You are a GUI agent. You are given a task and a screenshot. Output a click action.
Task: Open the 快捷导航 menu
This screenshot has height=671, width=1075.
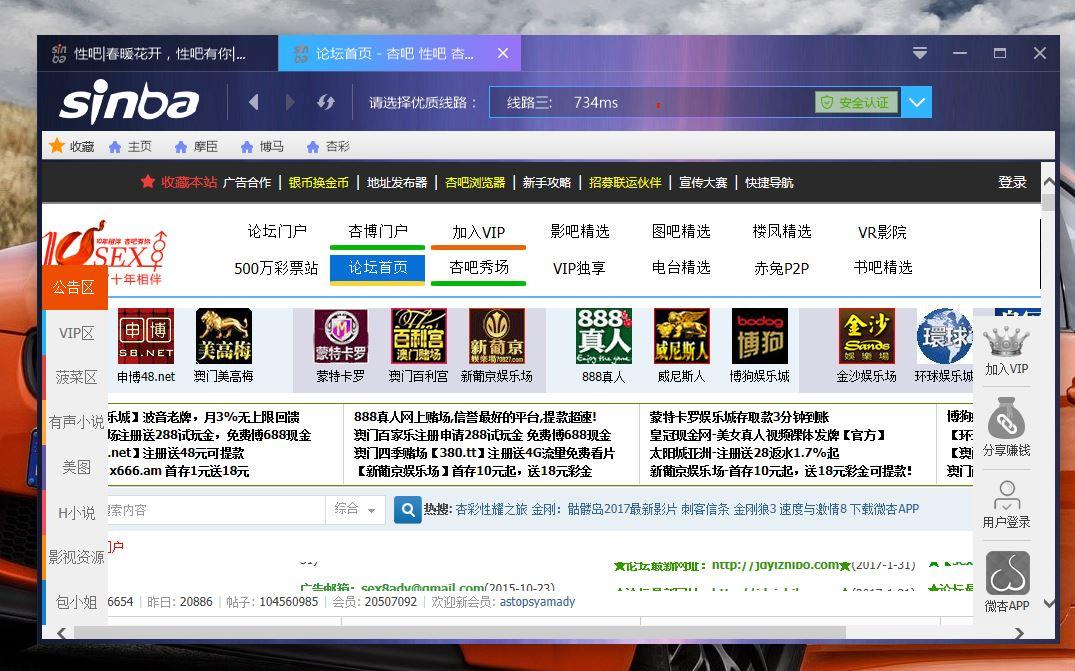pyautogui.click(x=769, y=182)
